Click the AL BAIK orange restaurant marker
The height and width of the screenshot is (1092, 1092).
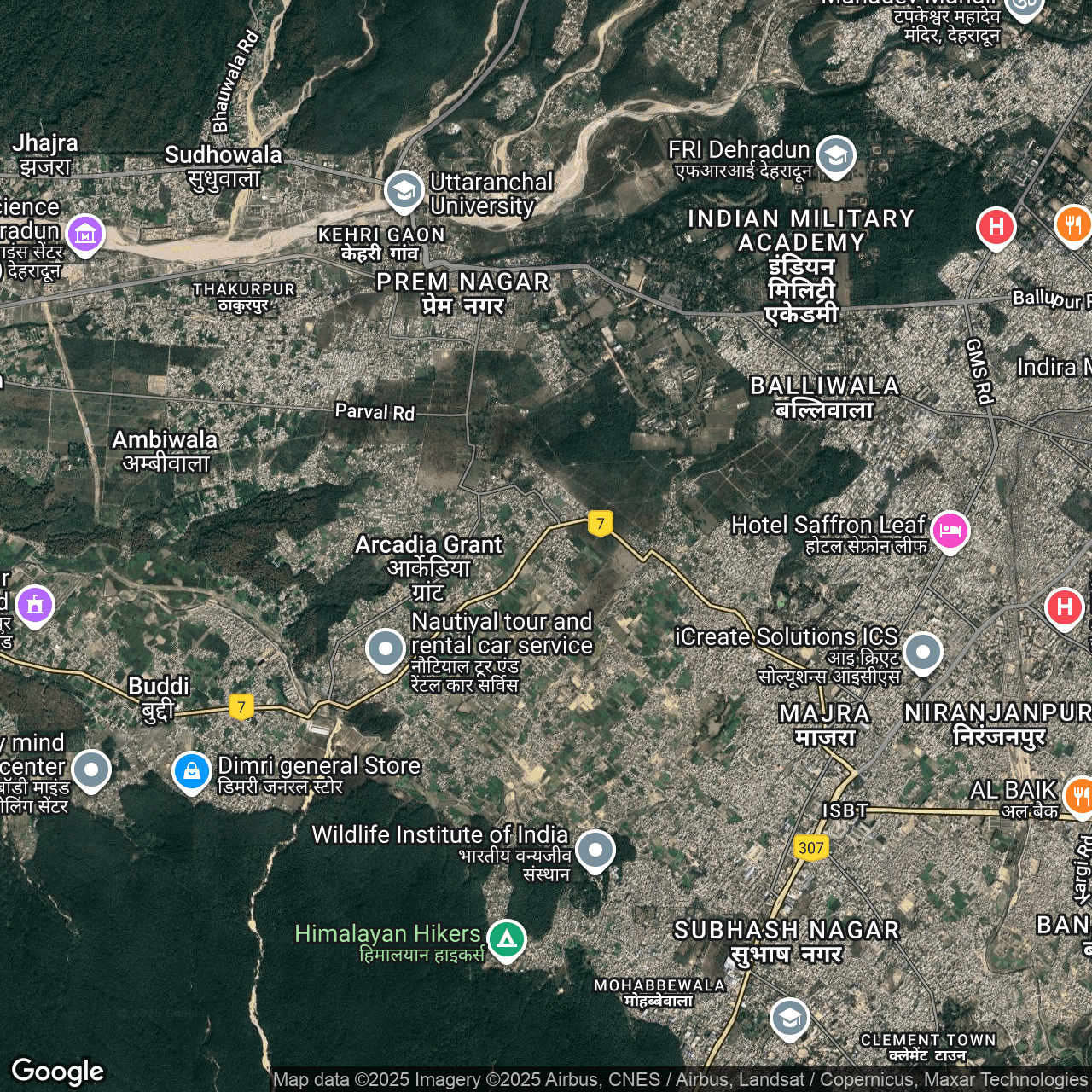pos(1078,796)
